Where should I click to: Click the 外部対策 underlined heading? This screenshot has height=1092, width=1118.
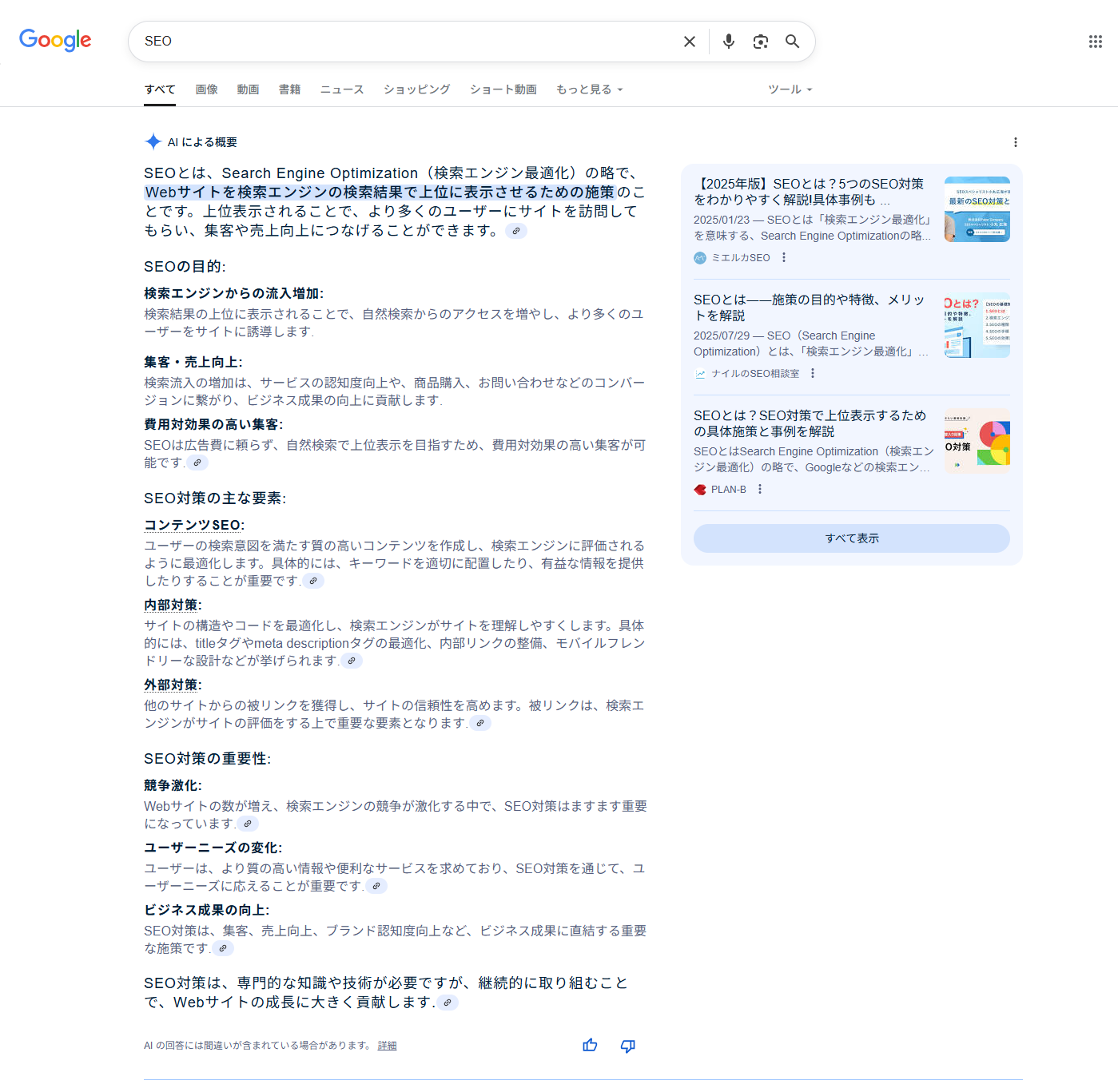[x=171, y=685]
